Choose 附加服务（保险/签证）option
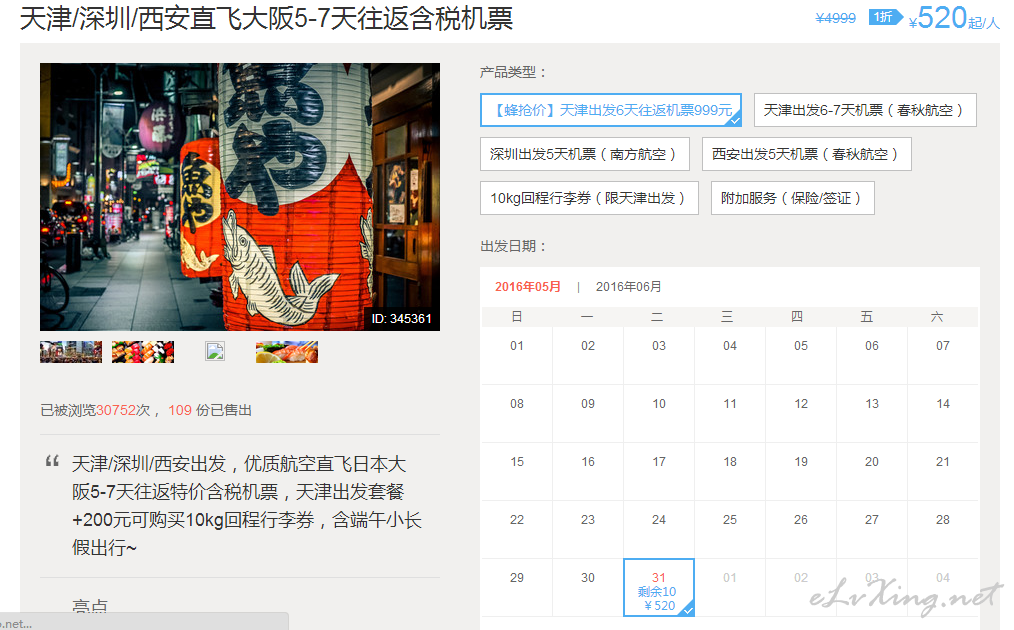 click(x=792, y=198)
